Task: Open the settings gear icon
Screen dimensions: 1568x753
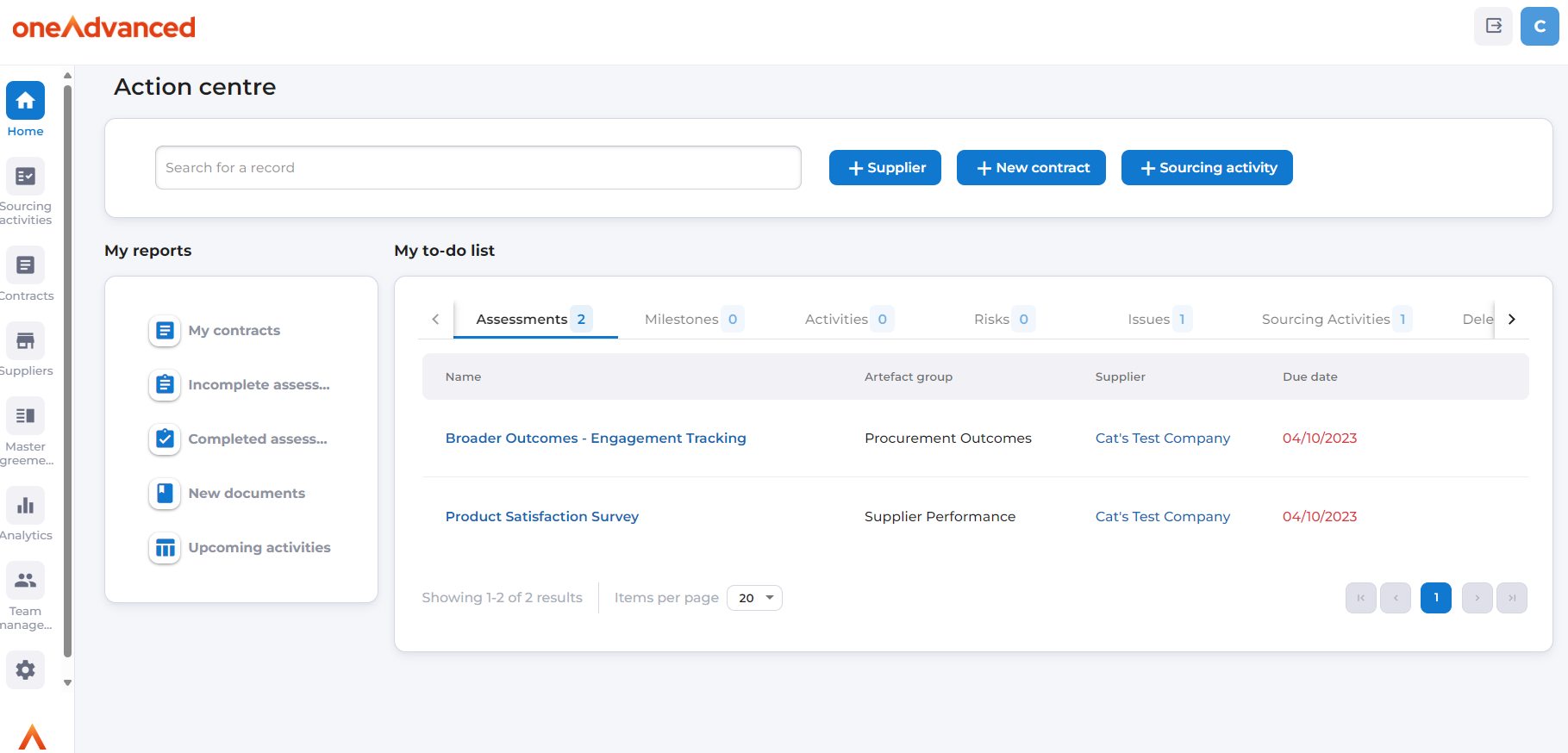Action: click(26, 669)
